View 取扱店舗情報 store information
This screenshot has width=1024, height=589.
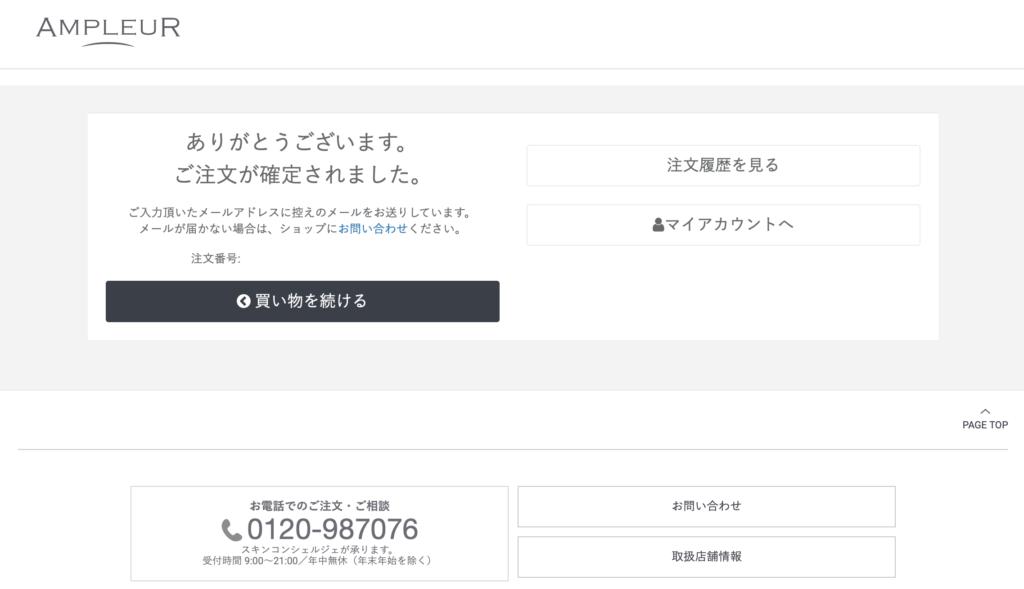[x=706, y=556]
